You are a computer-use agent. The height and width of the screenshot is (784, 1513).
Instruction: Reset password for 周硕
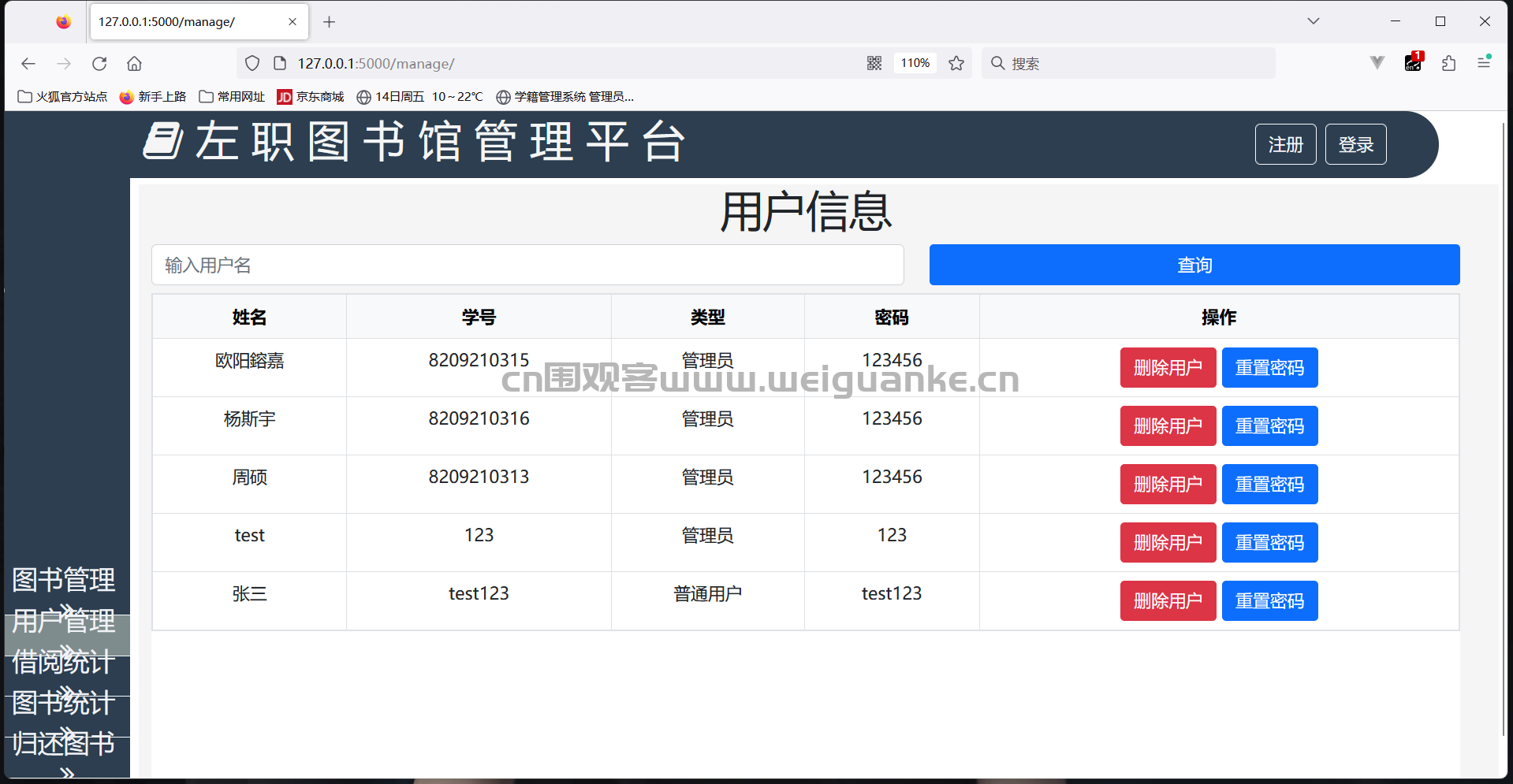click(1270, 484)
